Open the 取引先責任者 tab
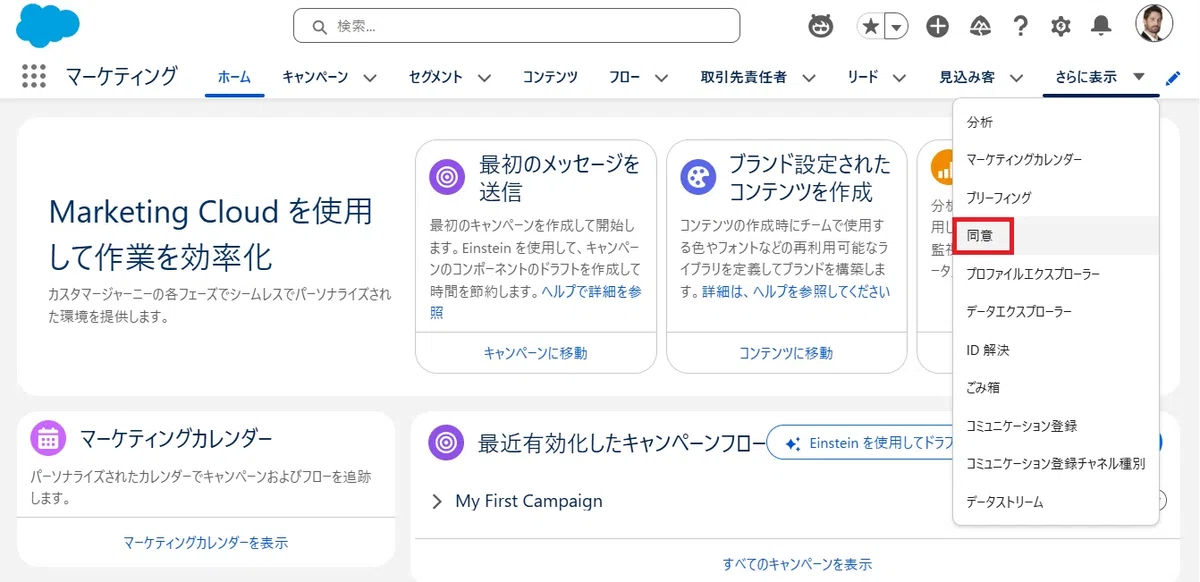Screen dimensions: 1200x582 tap(743, 77)
